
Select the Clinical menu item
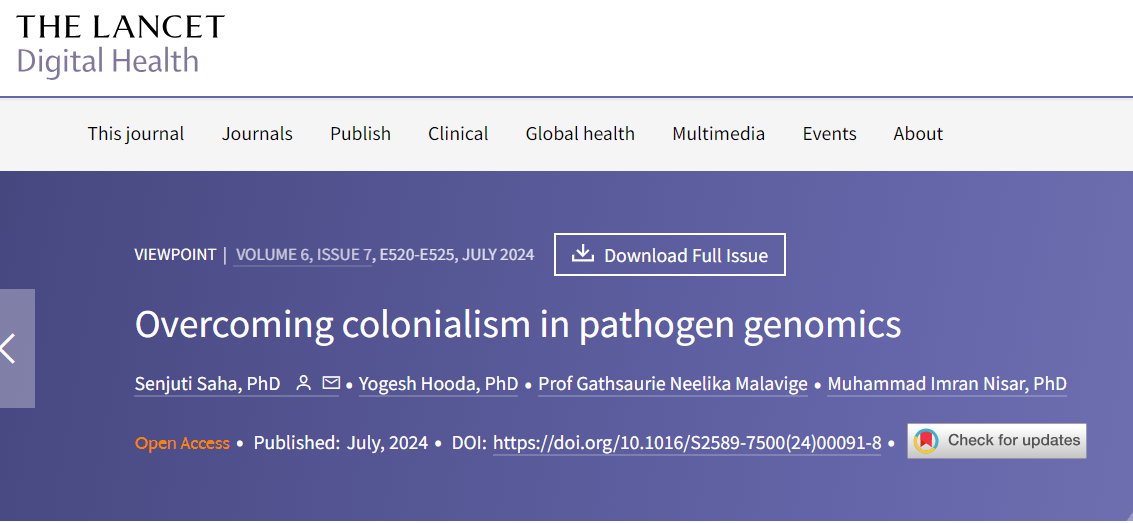458,134
